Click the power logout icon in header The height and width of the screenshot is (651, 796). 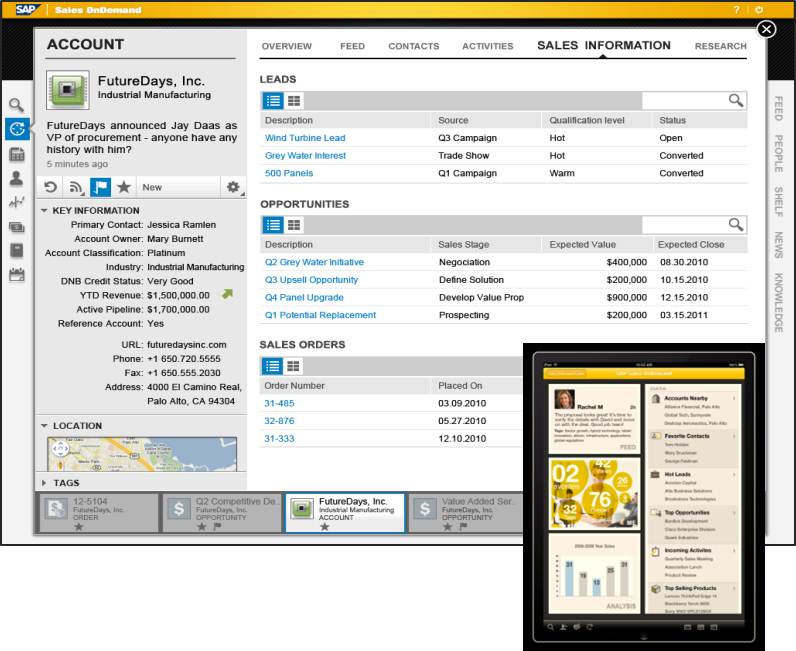pyautogui.click(x=759, y=10)
